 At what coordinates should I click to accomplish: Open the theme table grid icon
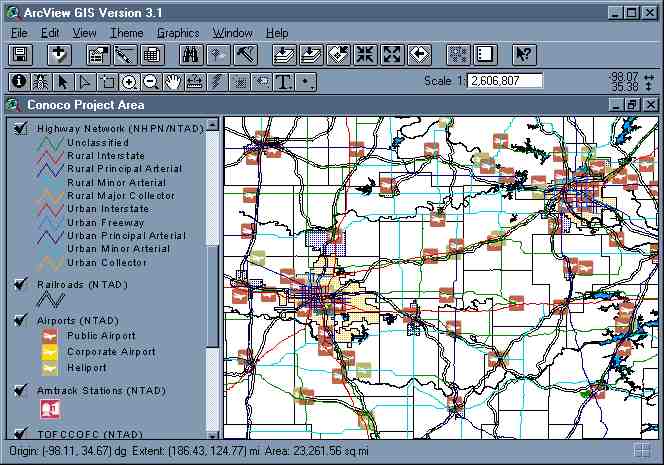coord(152,55)
